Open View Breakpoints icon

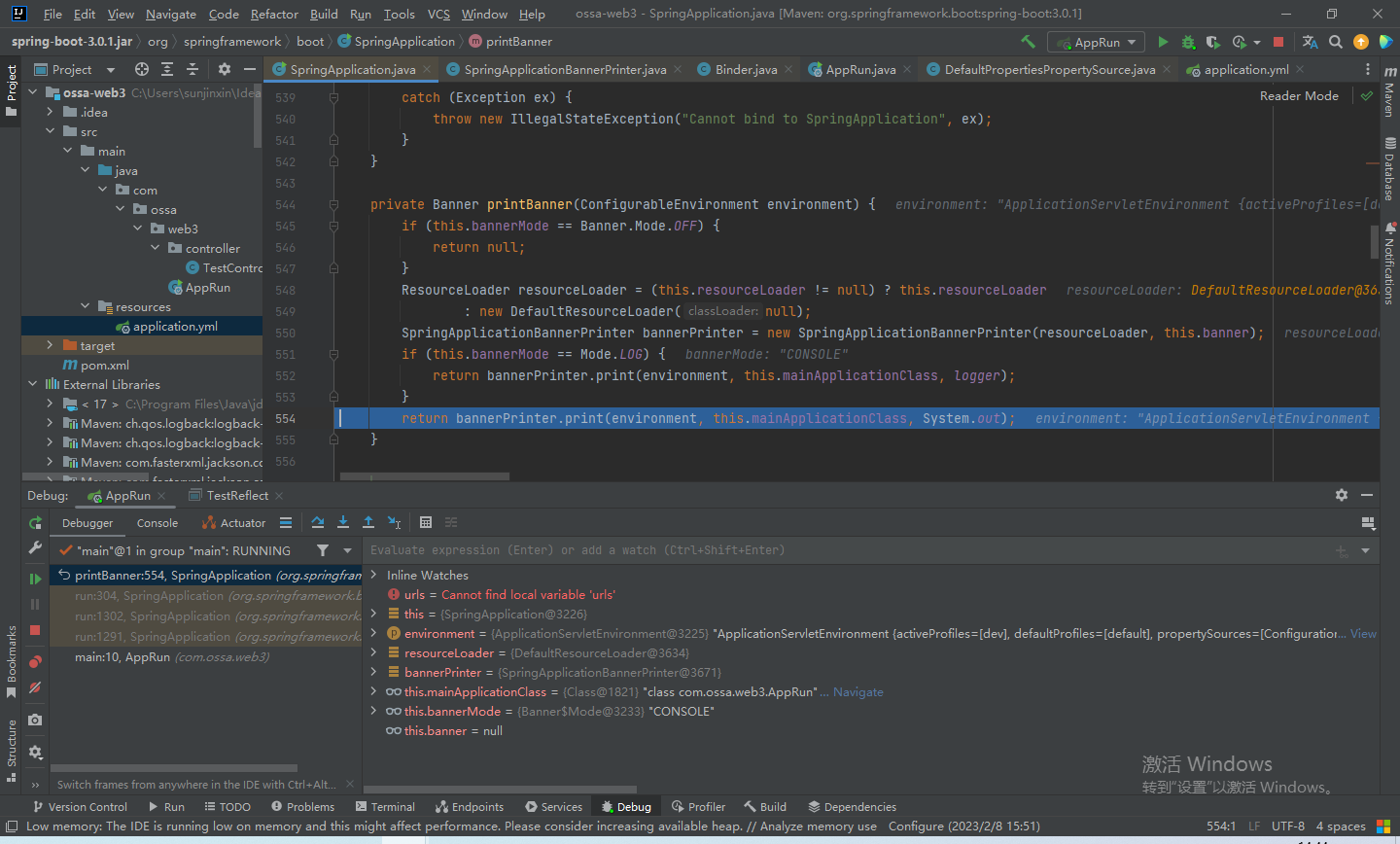click(35, 661)
